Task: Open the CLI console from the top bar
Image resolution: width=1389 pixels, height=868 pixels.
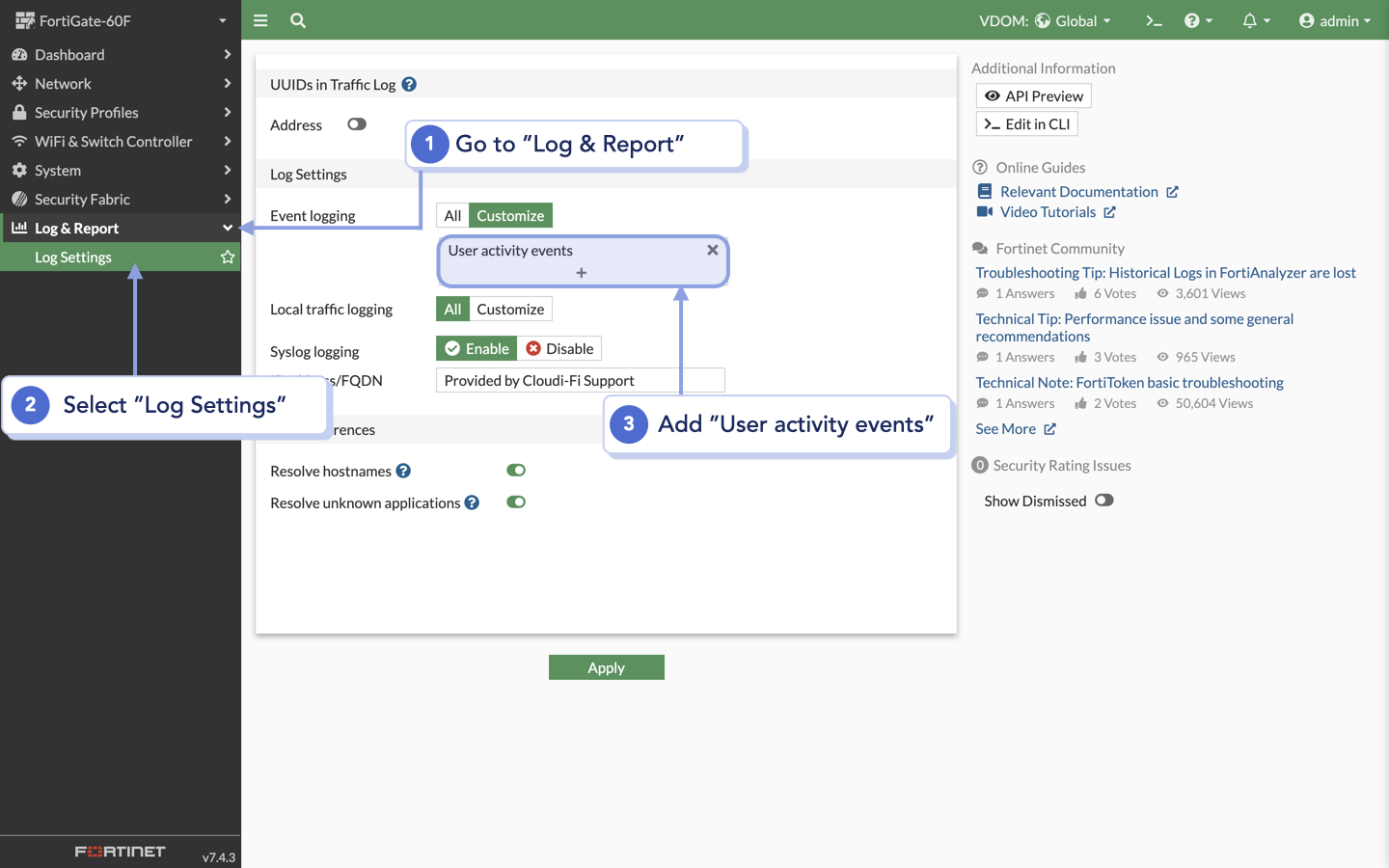Action: pyautogui.click(x=1154, y=20)
